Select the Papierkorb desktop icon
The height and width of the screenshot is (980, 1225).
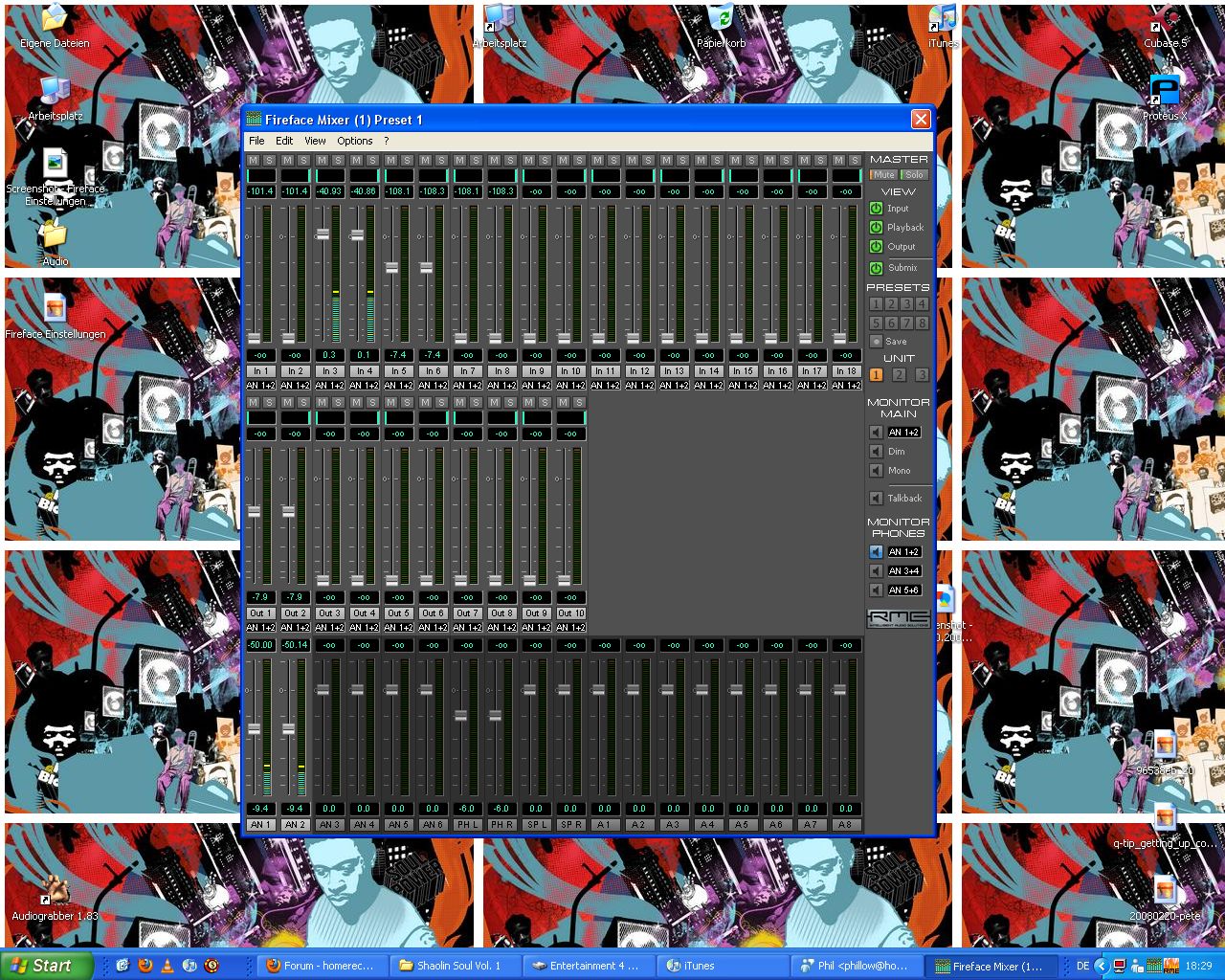click(x=722, y=27)
